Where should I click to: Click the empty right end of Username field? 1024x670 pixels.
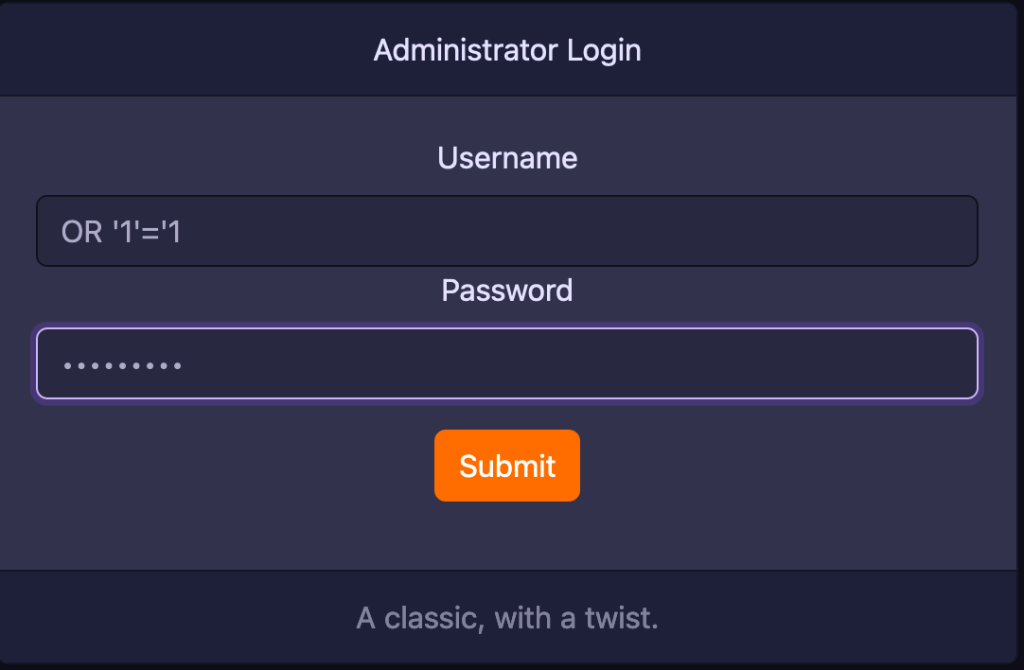pos(900,231)
